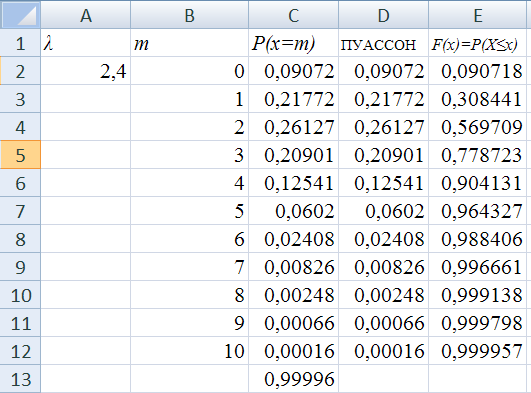
Task: Click the ПУАССОН header cell
Action: [383, 43]
